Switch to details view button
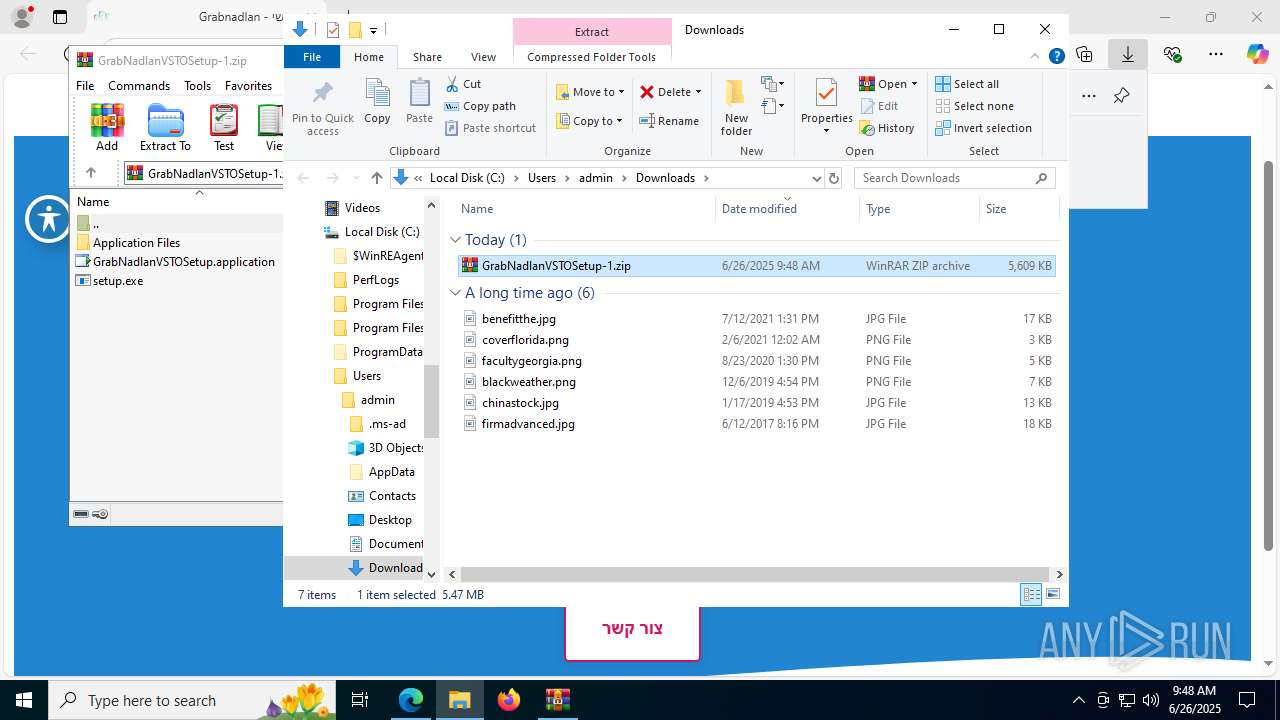Image resolution: width=1280 pixels, height=720 pixels. pyautogui.click(x=1031, y=595)
